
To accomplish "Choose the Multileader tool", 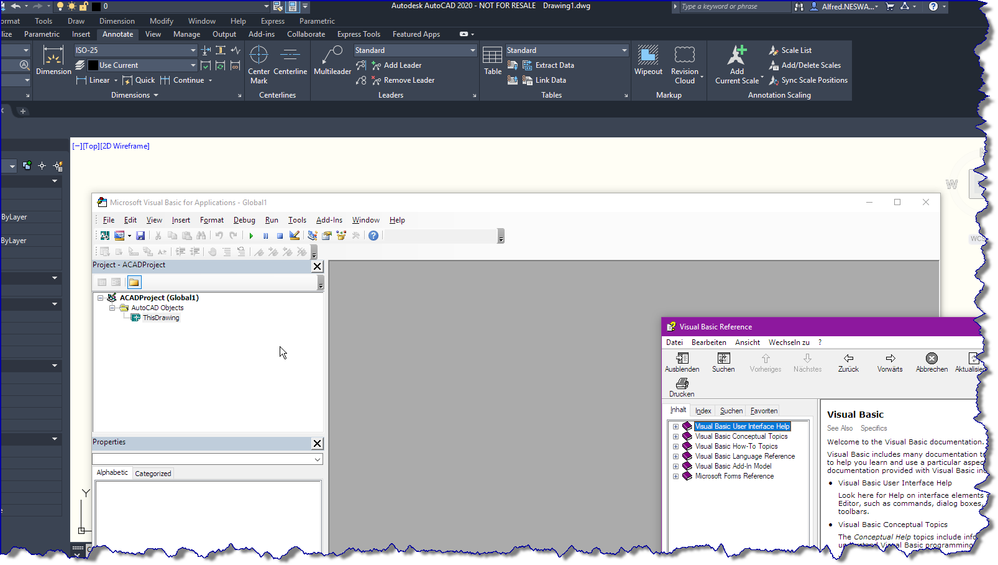I will [x=332, y=61].
